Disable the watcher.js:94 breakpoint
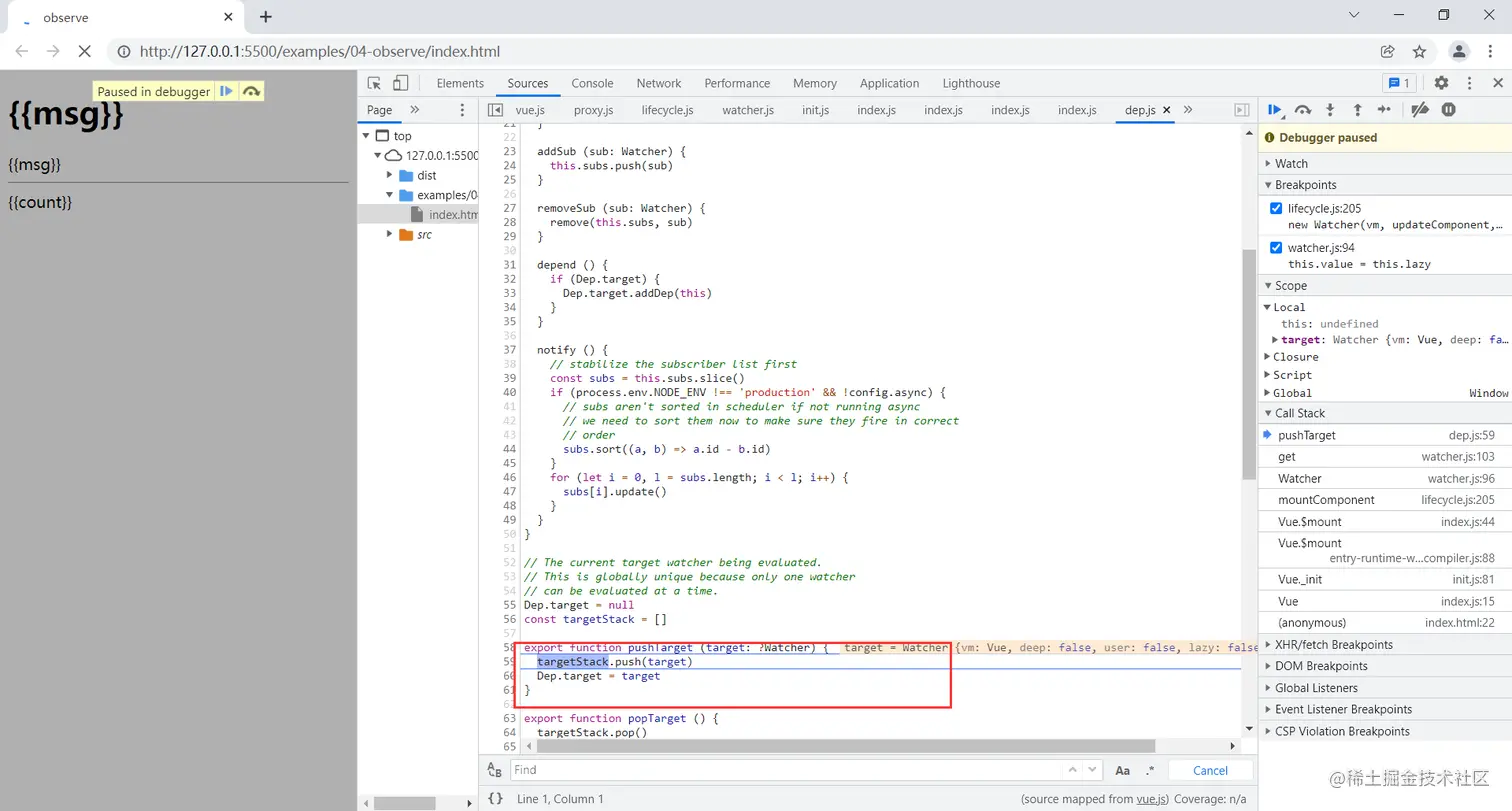1512x811 pixels. (x=1275, y=248)
